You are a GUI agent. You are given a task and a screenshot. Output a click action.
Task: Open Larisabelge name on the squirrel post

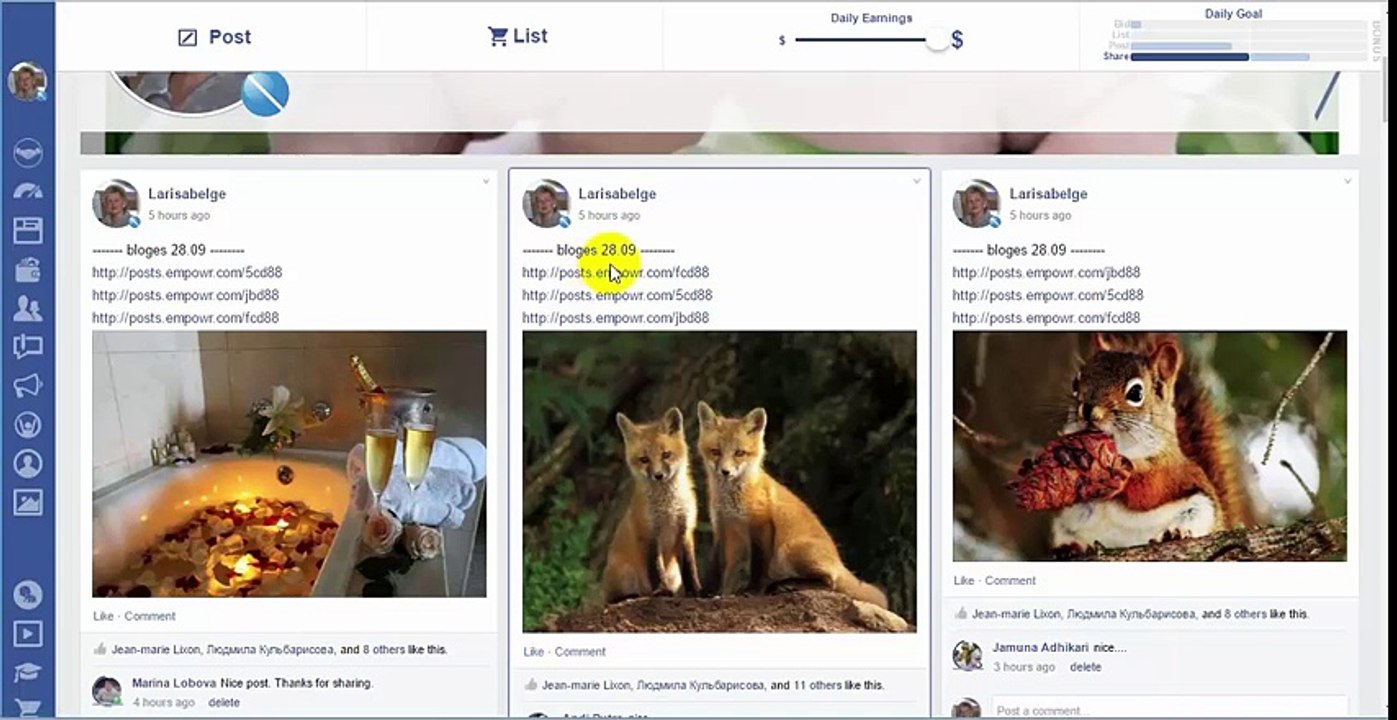click(1048, 194)
